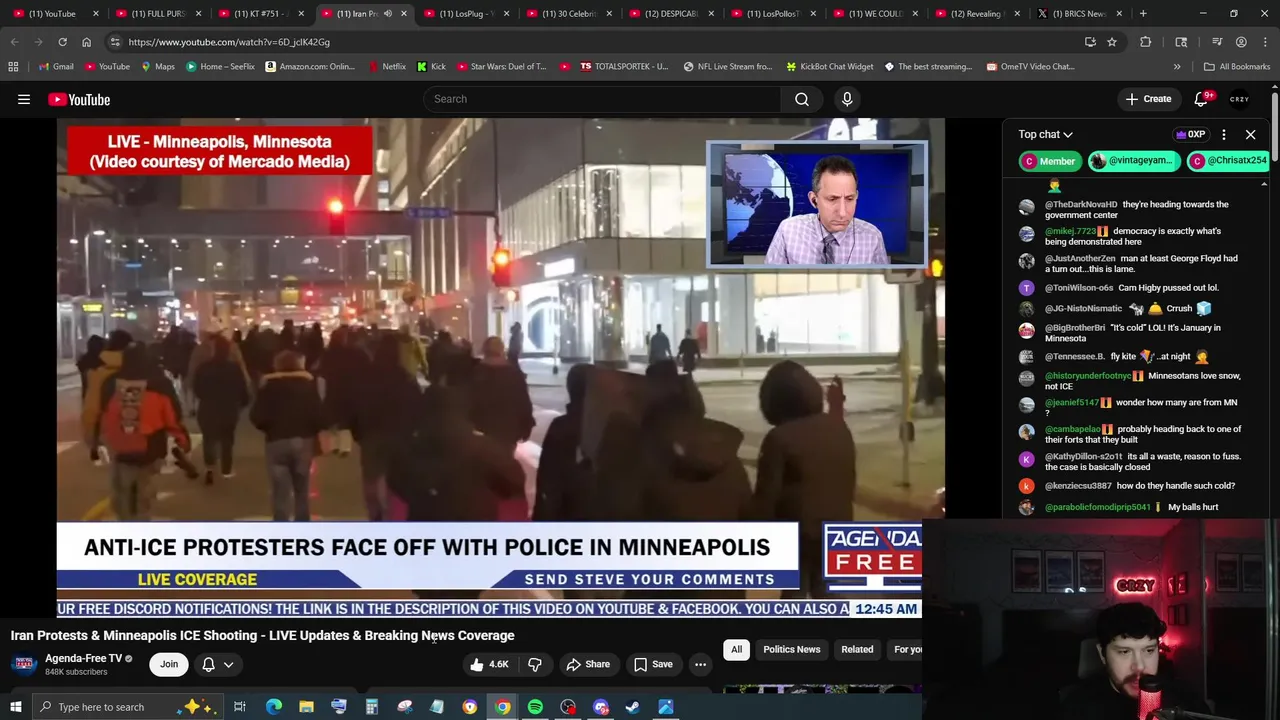Click the browser address bar URL
This screenshot has width=1280, height=720.
229,42
